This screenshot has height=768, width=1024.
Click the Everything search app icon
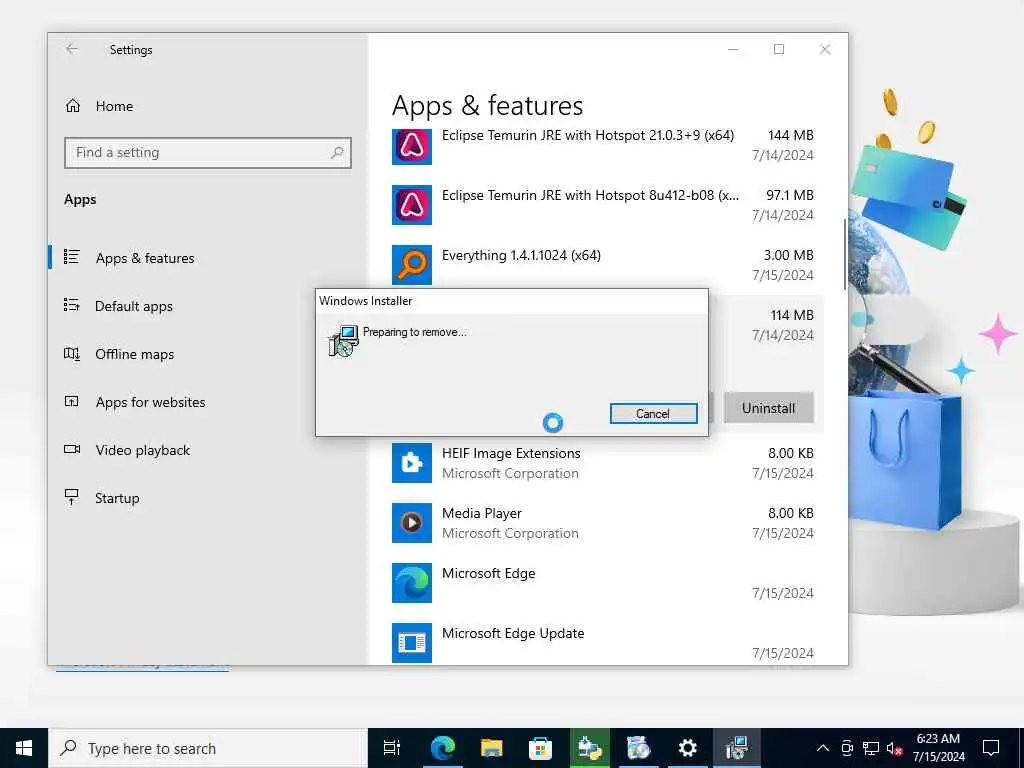pos(411,264)
